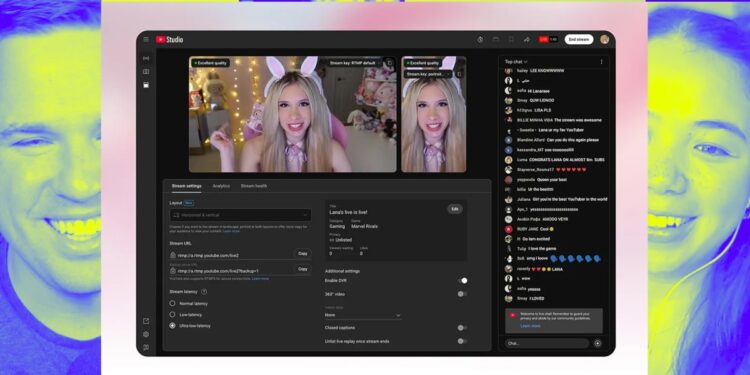Open the Webcam section in left sidebar
This screenshot has width=750, height=375.
pyautogui.click(x=146, y=72)
